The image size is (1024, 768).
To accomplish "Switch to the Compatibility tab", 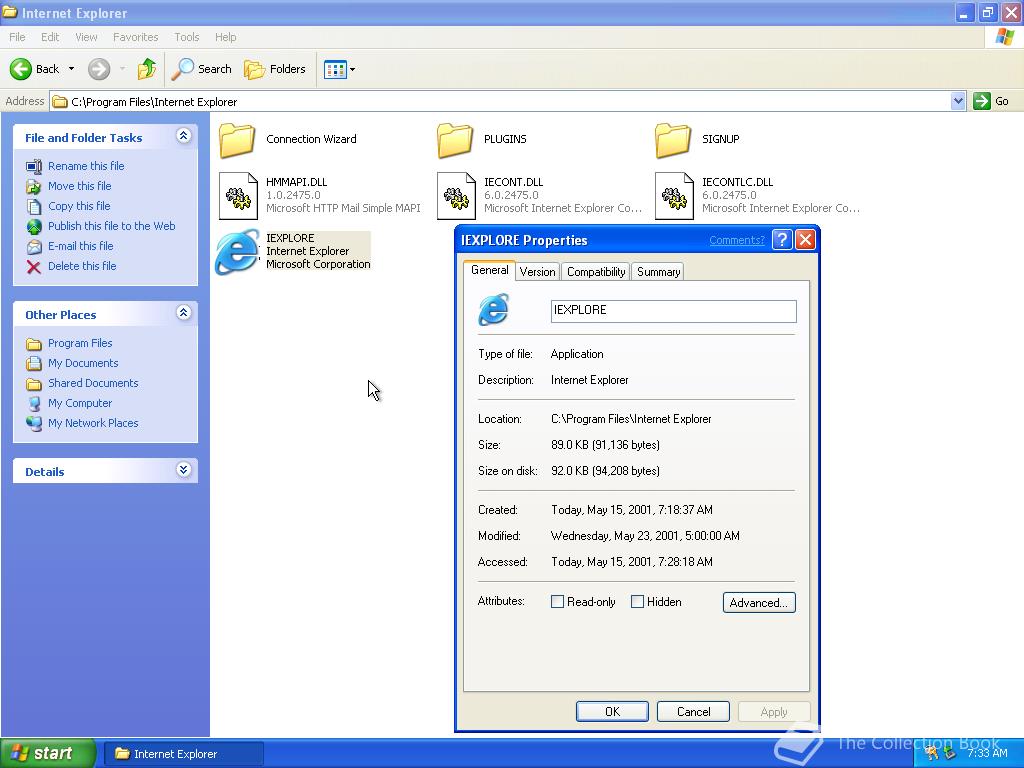I will [x=596, y=272].
